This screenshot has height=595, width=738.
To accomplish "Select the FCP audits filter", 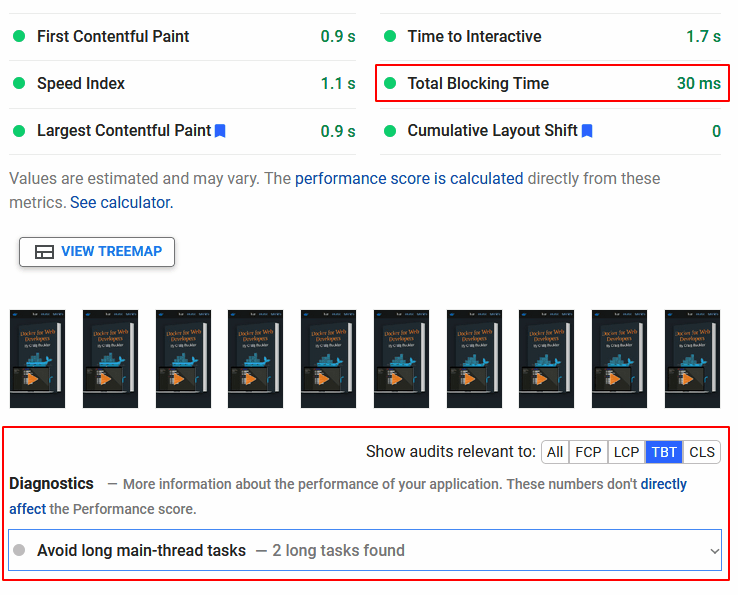I will click(588, 452).
